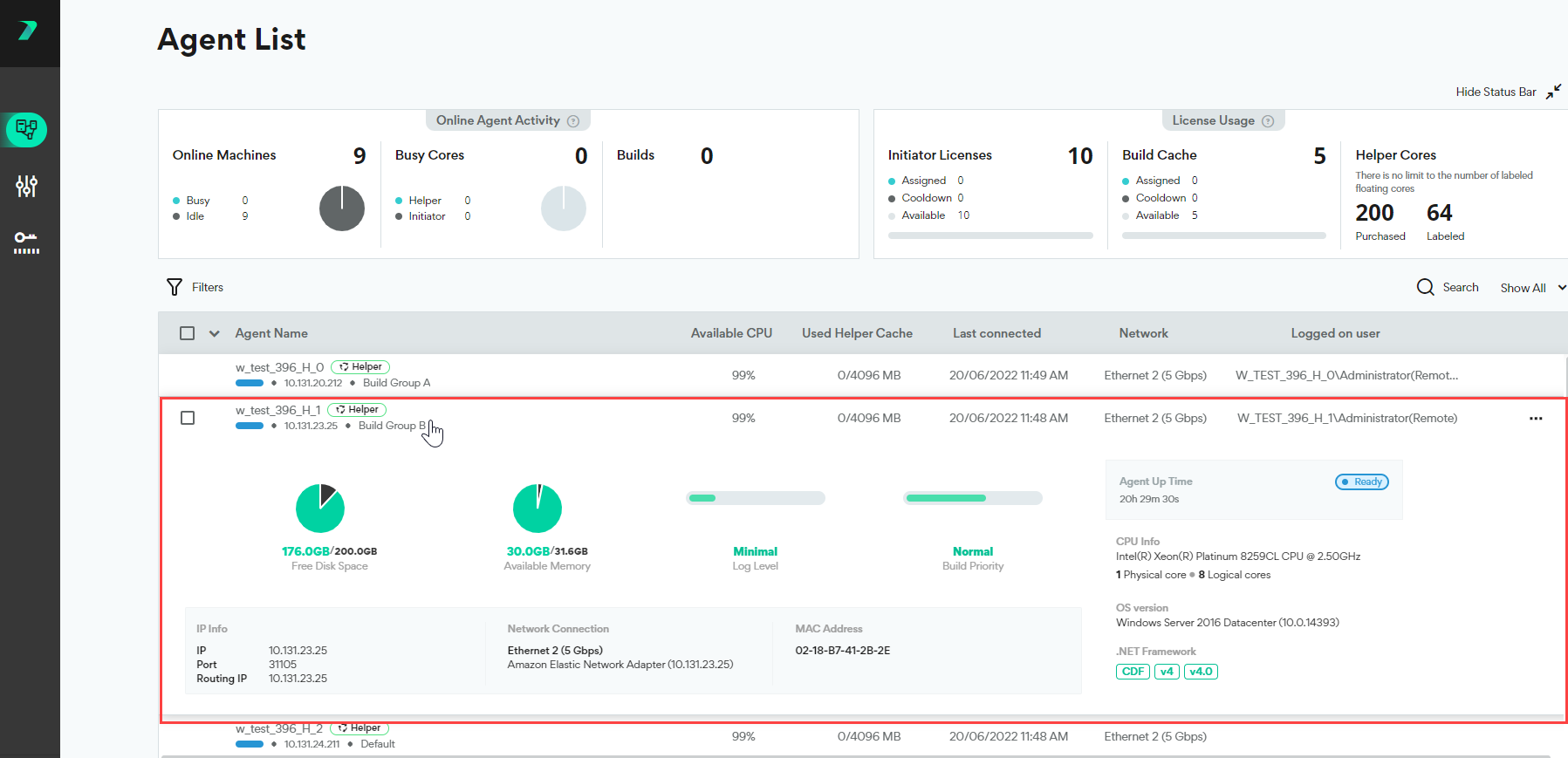Open the license key sidebar icon
The width and height of the screenshot is (1568, 758).
[x=27, y=242]
